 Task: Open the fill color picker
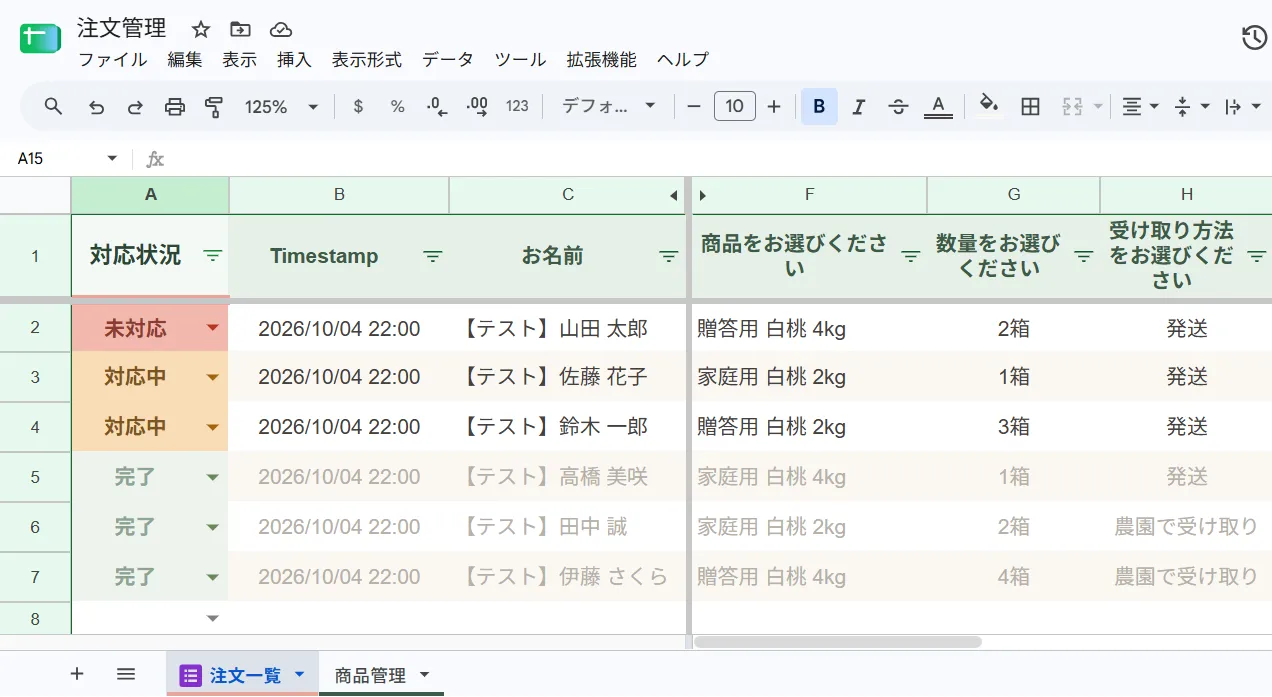[x=989, y=106]
